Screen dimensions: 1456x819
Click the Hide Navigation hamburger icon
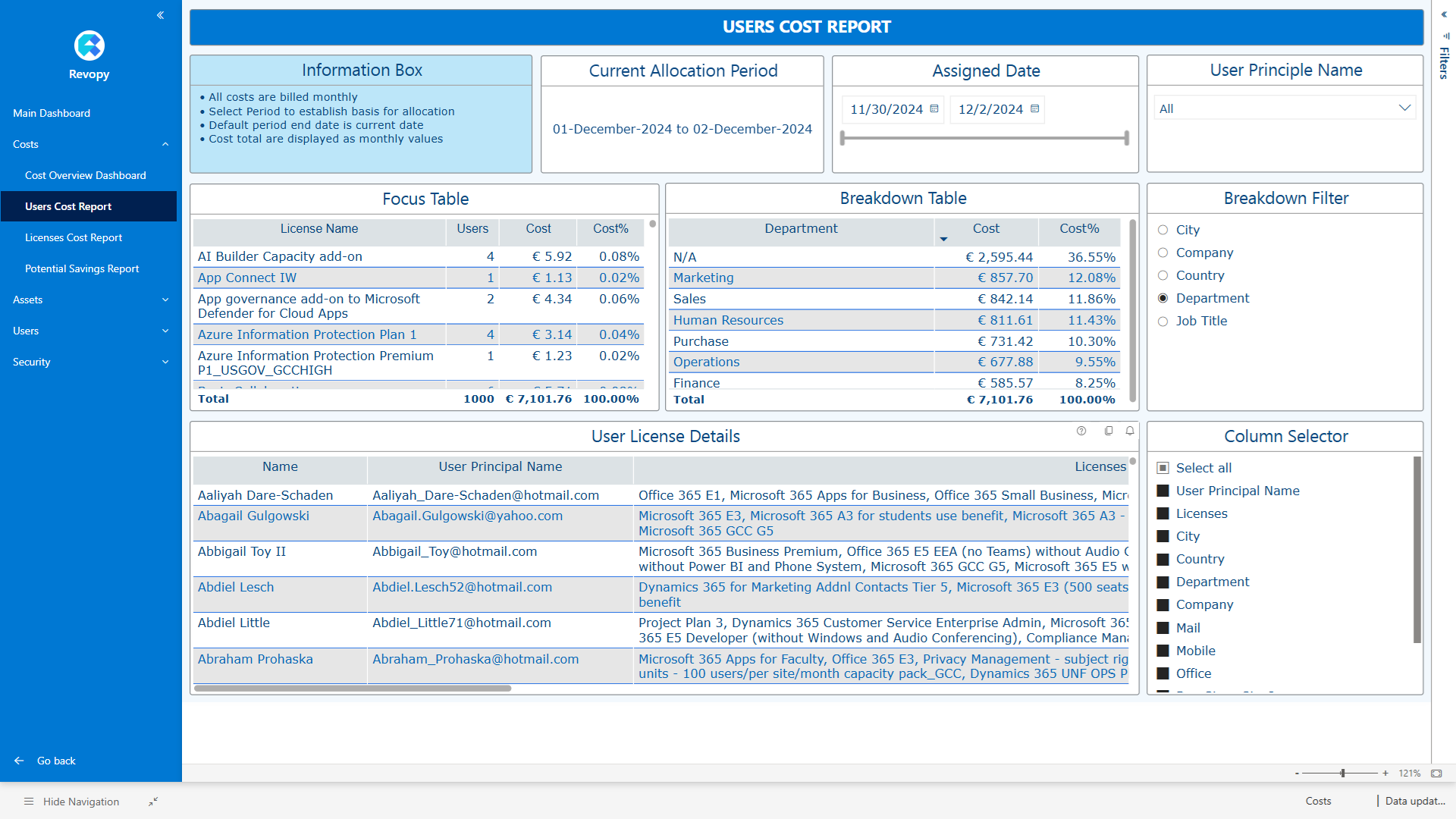click(x=29, y=802)
